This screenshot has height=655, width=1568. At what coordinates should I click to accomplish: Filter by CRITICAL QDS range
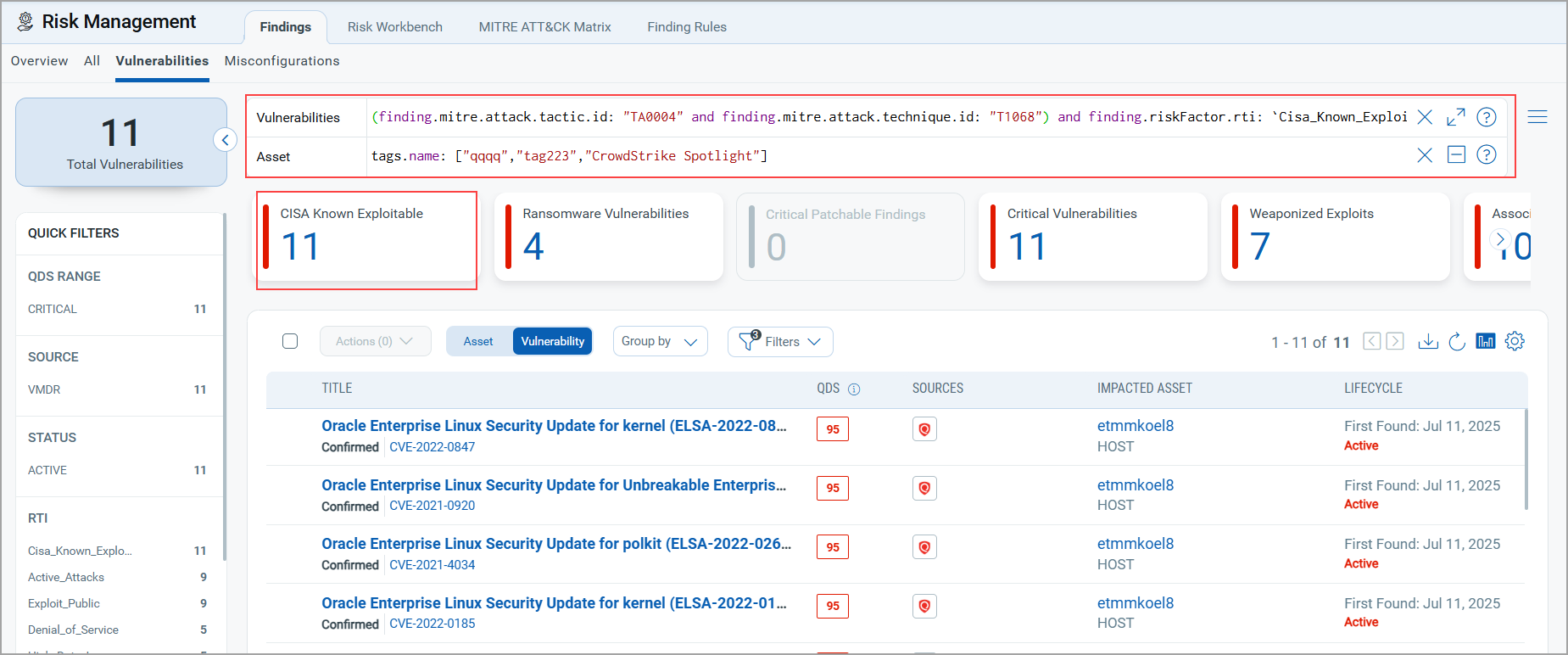point(117,309)
